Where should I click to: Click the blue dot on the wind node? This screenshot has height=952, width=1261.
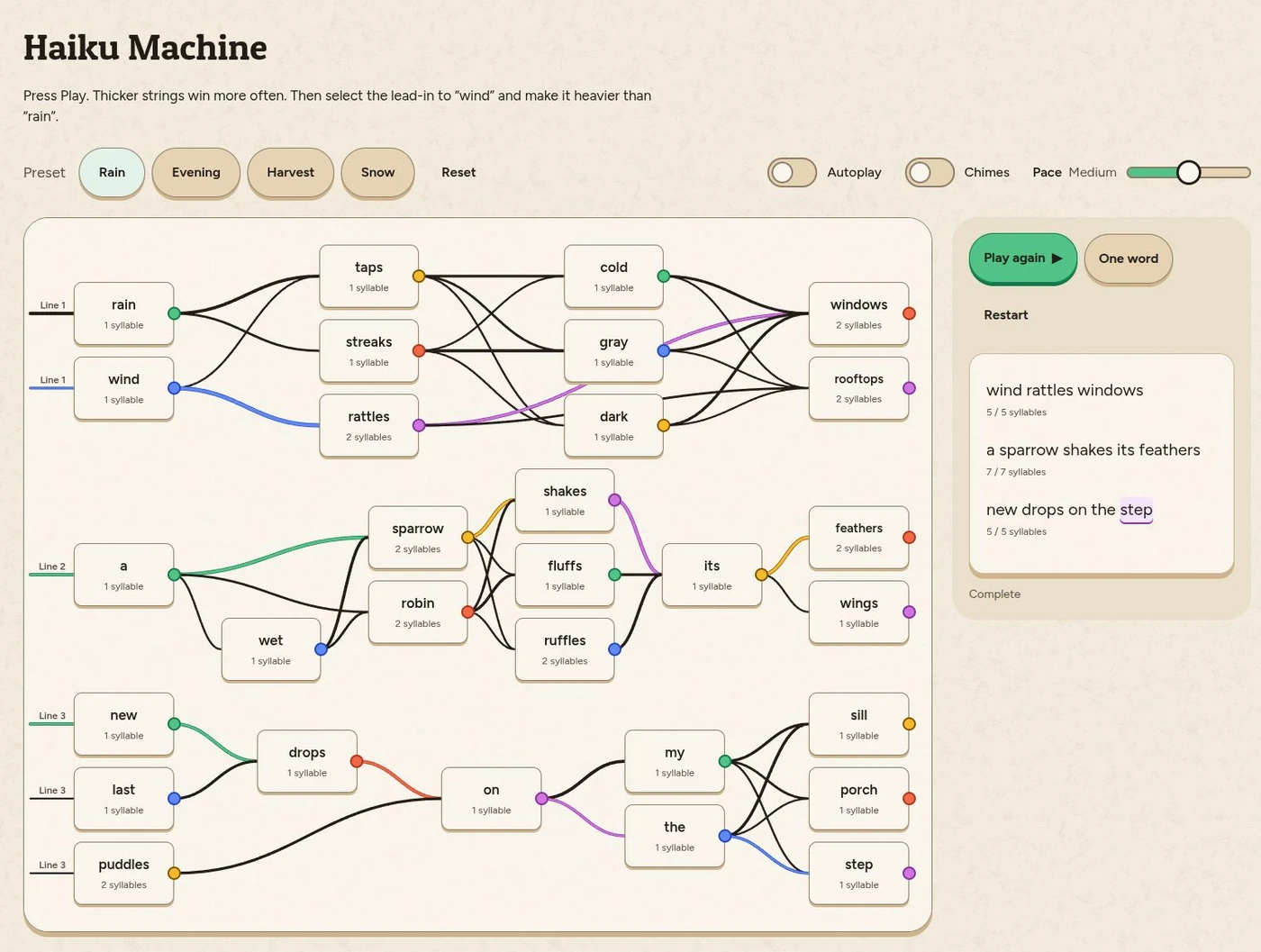(174, 388)
